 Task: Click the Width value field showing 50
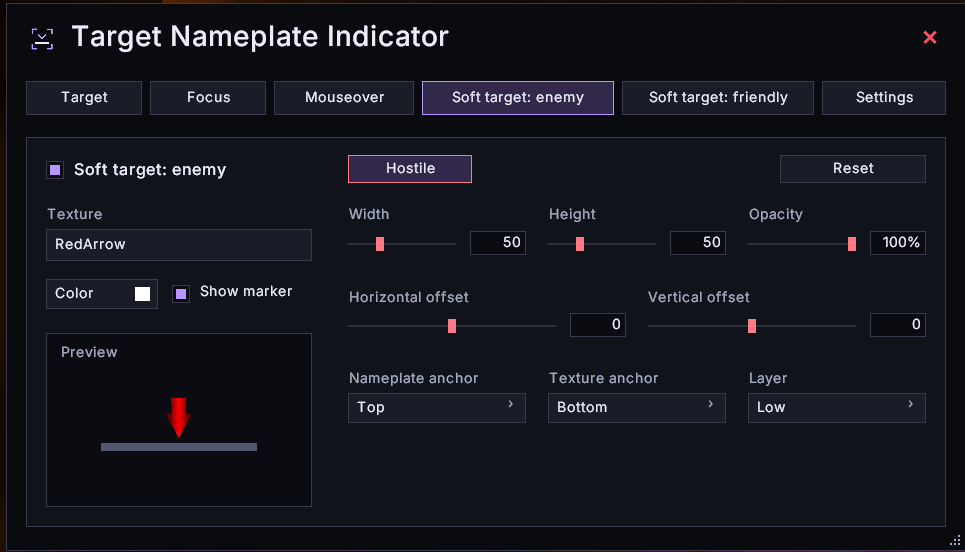pos(498,242)
